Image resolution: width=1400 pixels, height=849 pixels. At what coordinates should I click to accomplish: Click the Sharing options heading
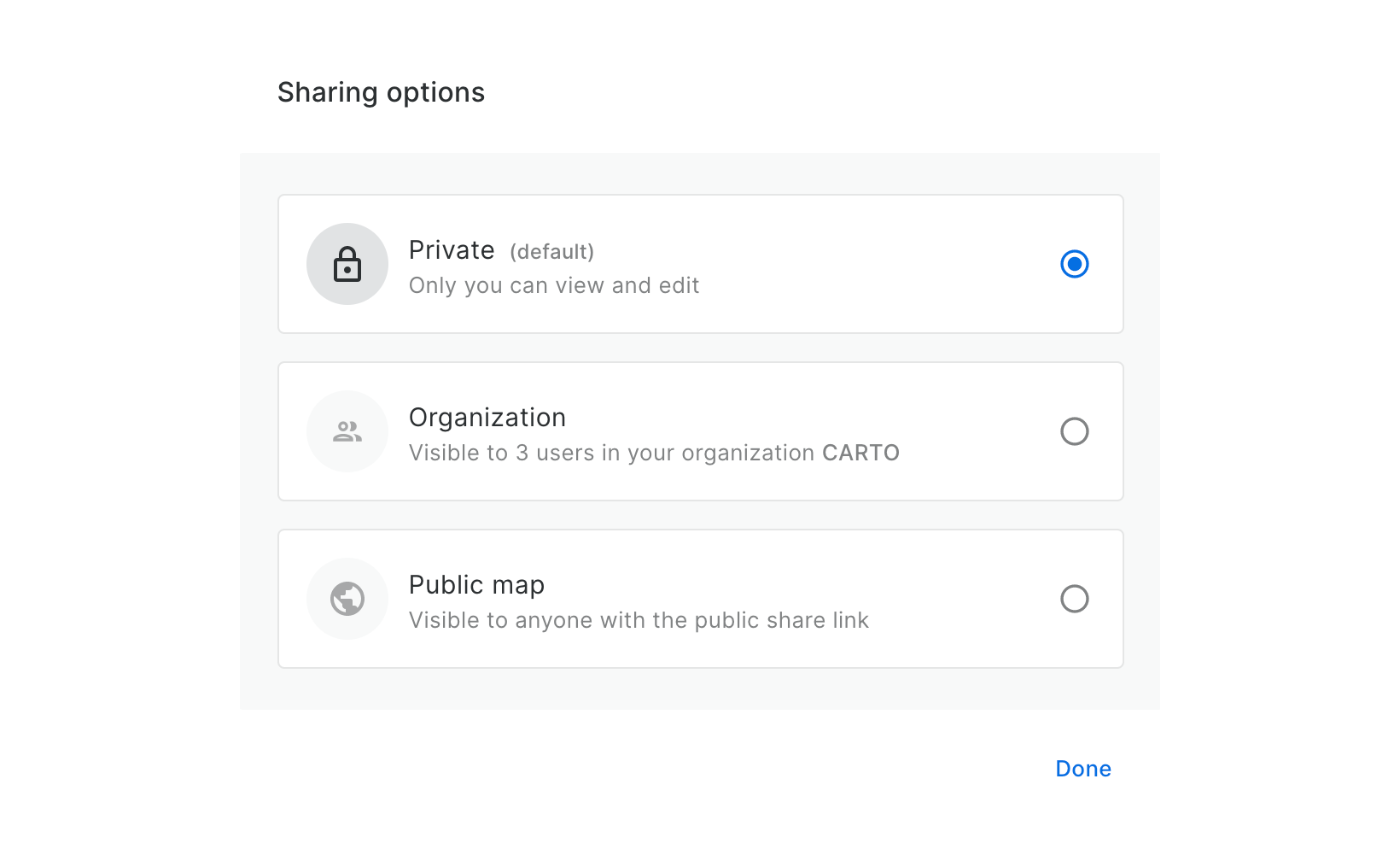click(381, 92)
